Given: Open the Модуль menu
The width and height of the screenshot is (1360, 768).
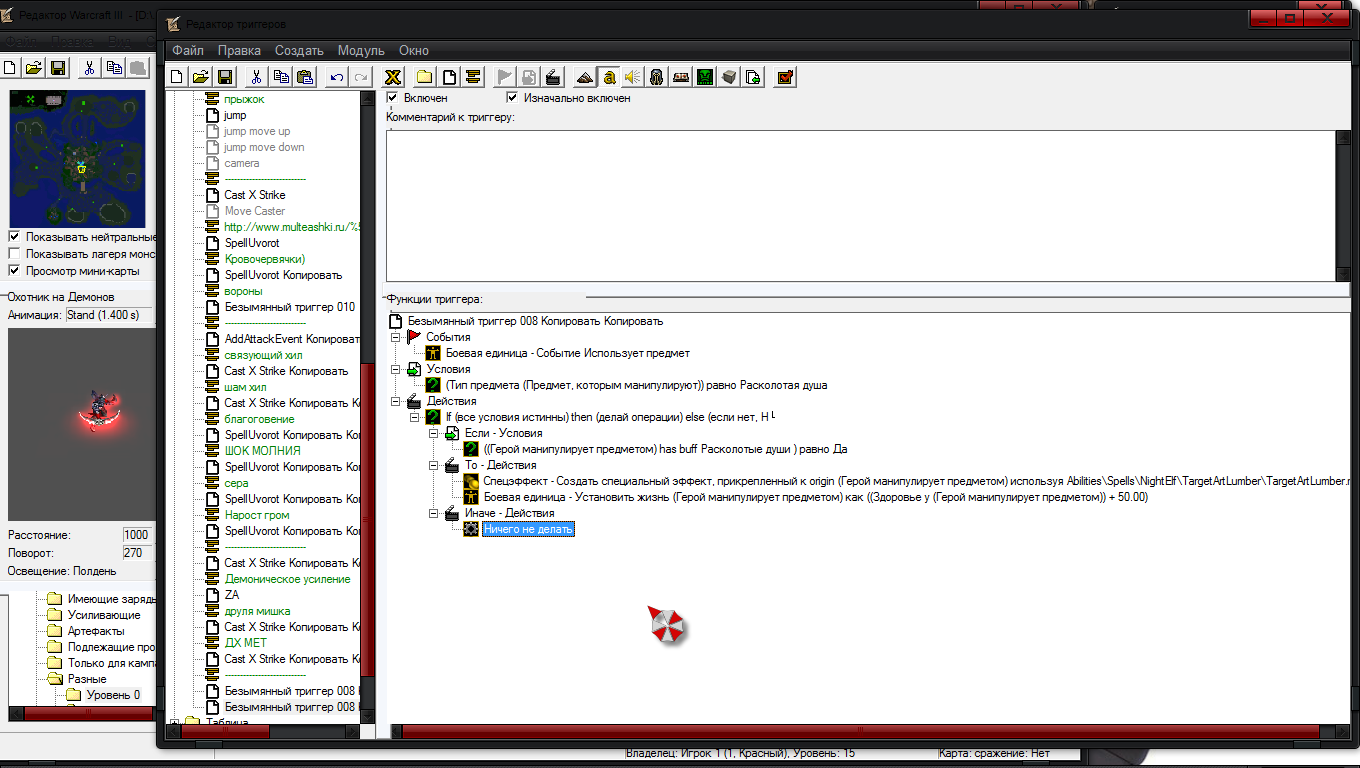Looking at the screenshot, I should [x=361, y=50].
